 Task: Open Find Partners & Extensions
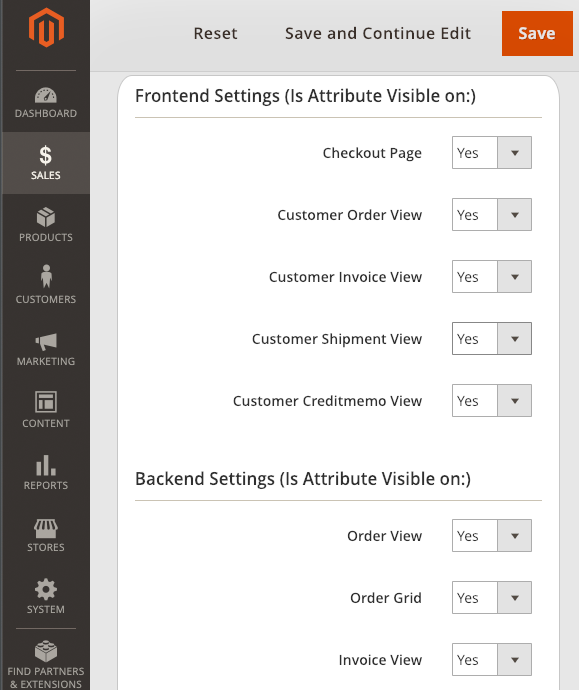[x=46, y=664]
